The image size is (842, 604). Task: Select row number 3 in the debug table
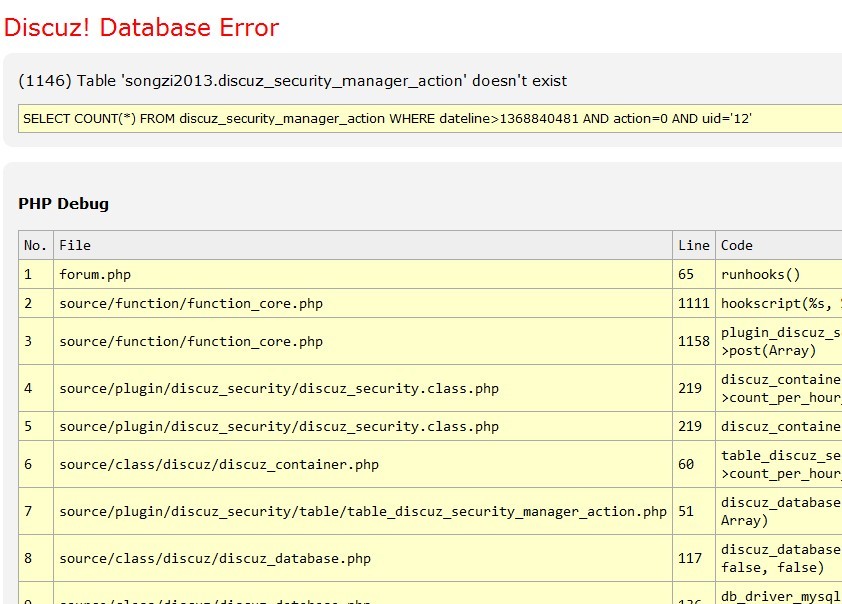click(x=36, y=341)
